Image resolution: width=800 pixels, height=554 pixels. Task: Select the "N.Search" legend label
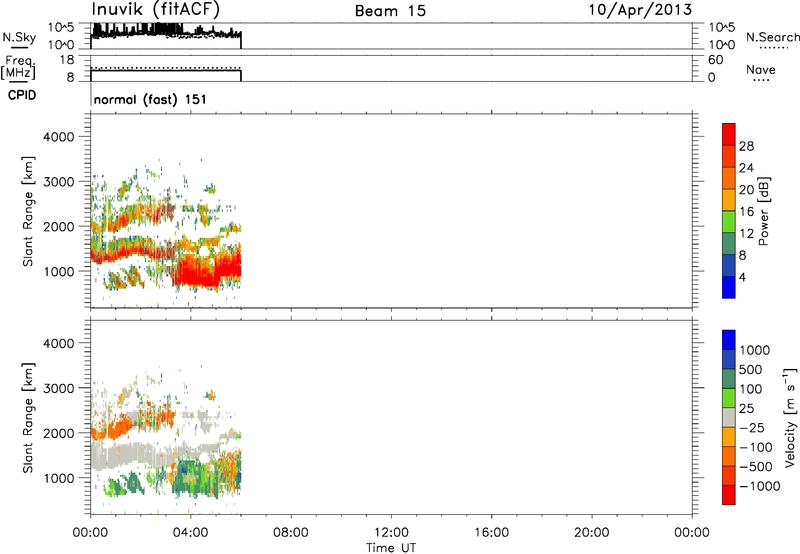click(773, 37)
